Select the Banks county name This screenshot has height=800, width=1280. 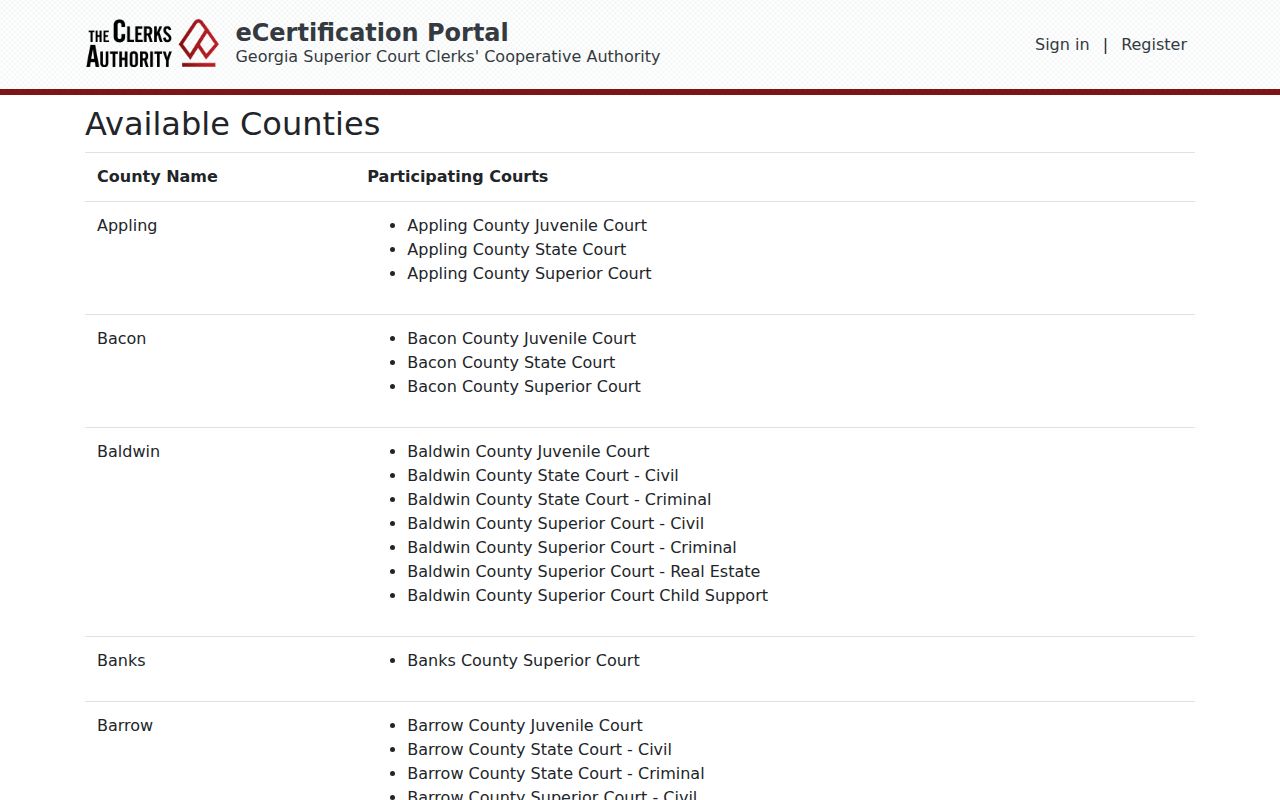(x=121, y=660)
